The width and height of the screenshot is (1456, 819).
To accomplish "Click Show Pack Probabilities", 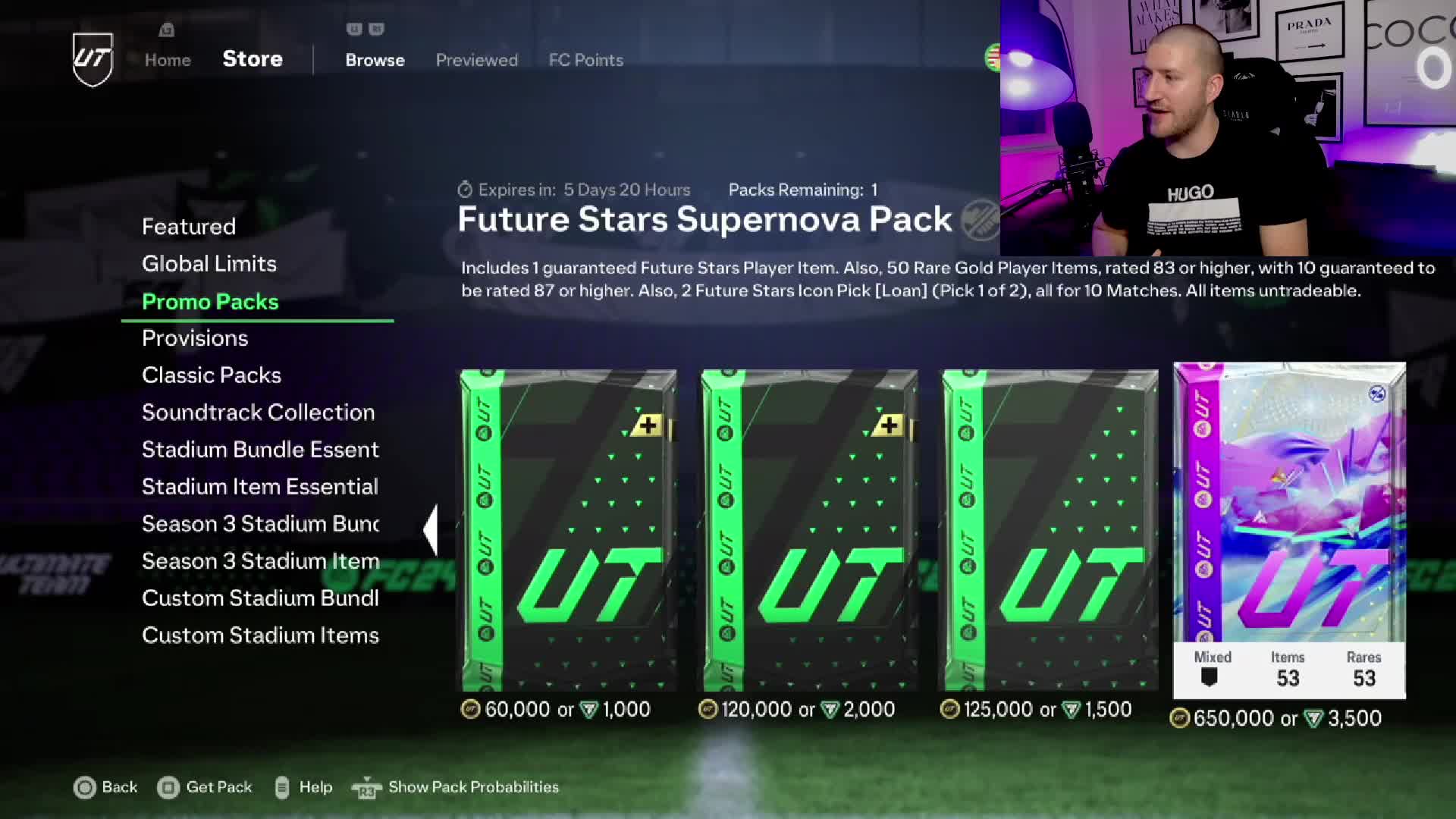I will [x=473, y=787].
